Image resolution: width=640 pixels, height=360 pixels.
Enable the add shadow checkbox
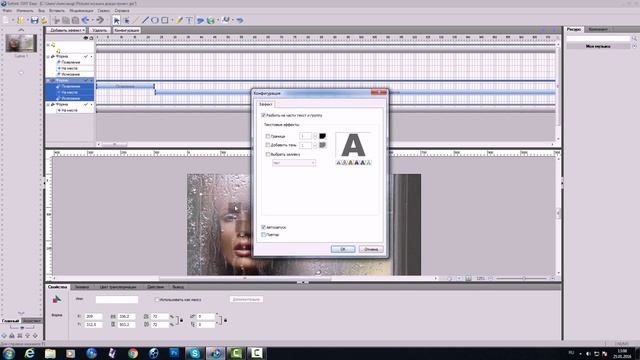(x=268, y=145)
